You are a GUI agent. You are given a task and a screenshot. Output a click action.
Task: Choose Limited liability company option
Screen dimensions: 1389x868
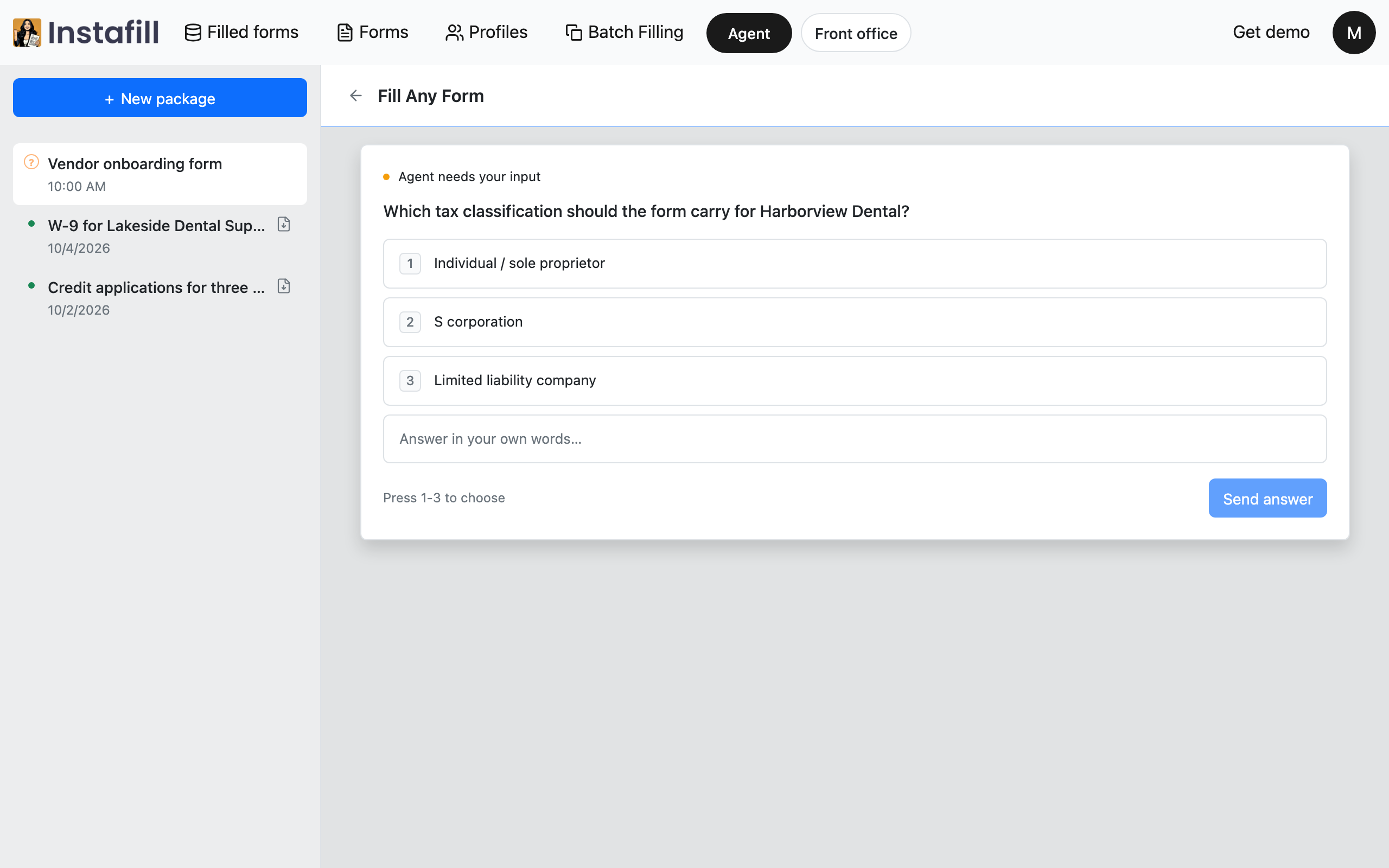(855, 381)
